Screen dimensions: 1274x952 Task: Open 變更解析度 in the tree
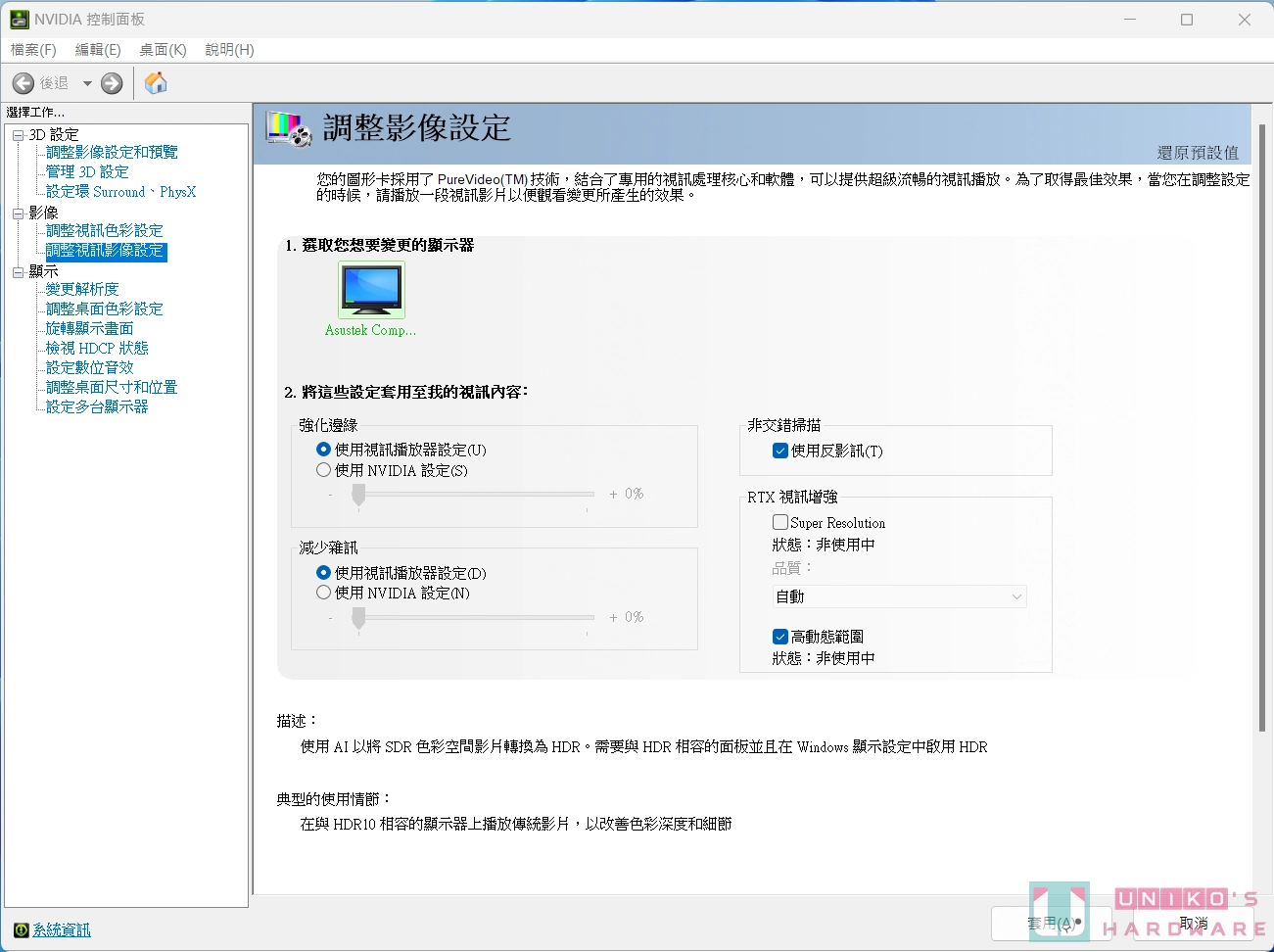82,290
